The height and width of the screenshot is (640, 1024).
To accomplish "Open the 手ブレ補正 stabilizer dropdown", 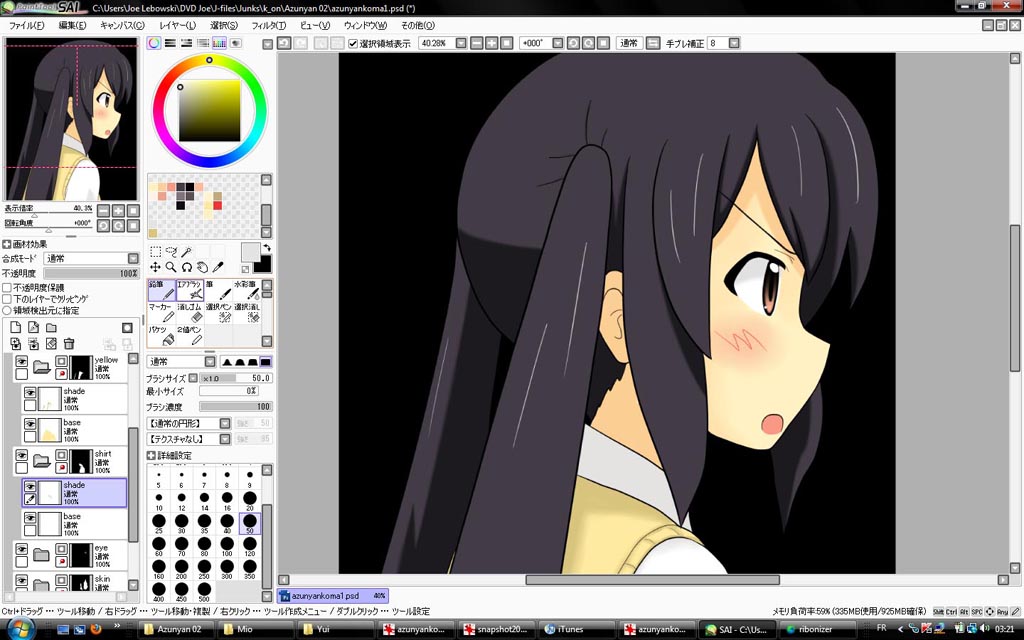I will [x=734, y=43].
